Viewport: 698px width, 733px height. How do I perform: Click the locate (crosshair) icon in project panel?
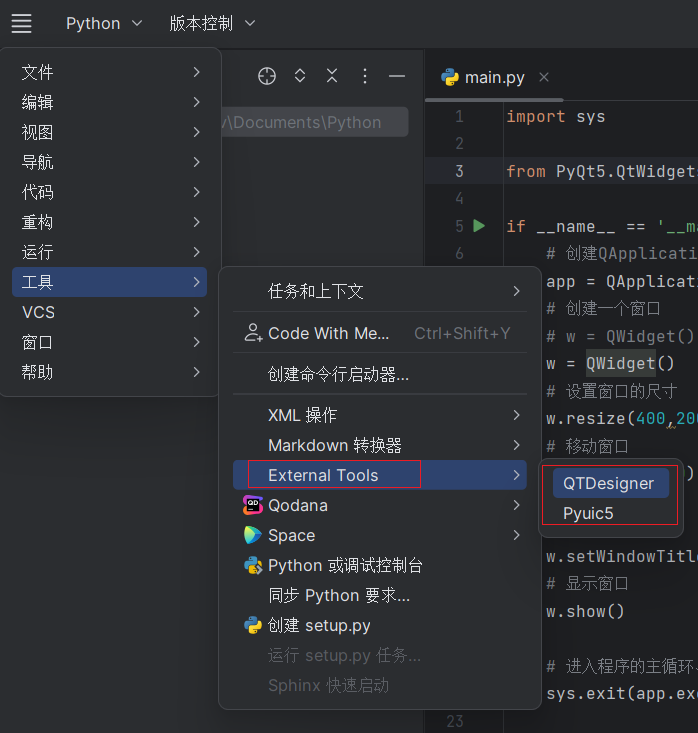click(x=267, y=76)
